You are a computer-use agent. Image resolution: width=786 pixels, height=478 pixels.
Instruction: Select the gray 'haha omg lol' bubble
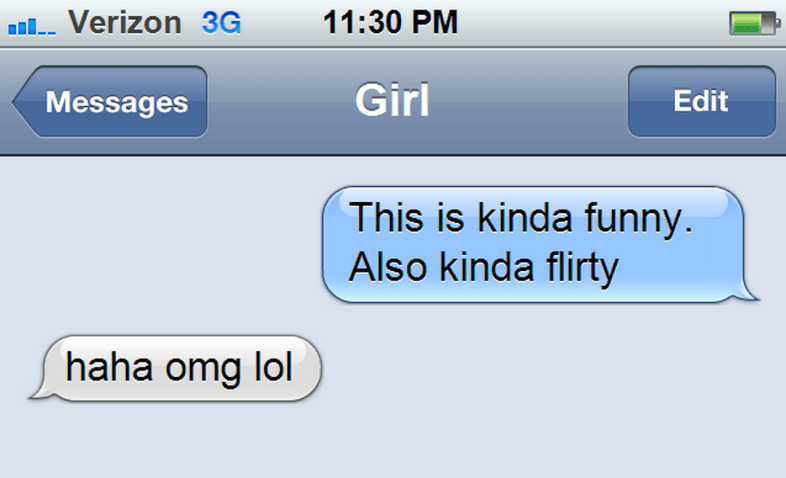174,368
